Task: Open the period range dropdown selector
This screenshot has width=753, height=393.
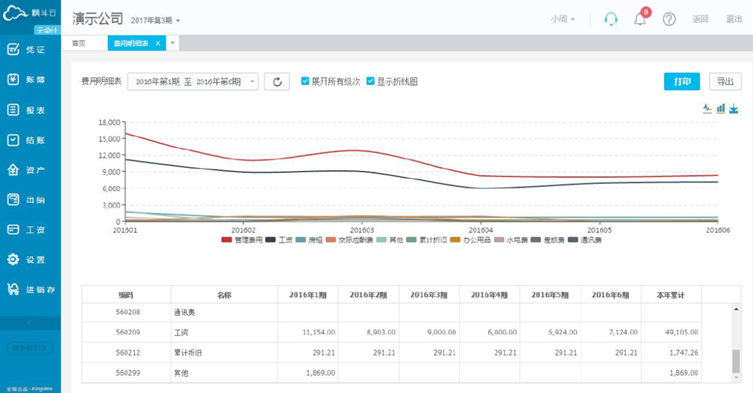Action: pyautogui.click(x=193, y=82)
